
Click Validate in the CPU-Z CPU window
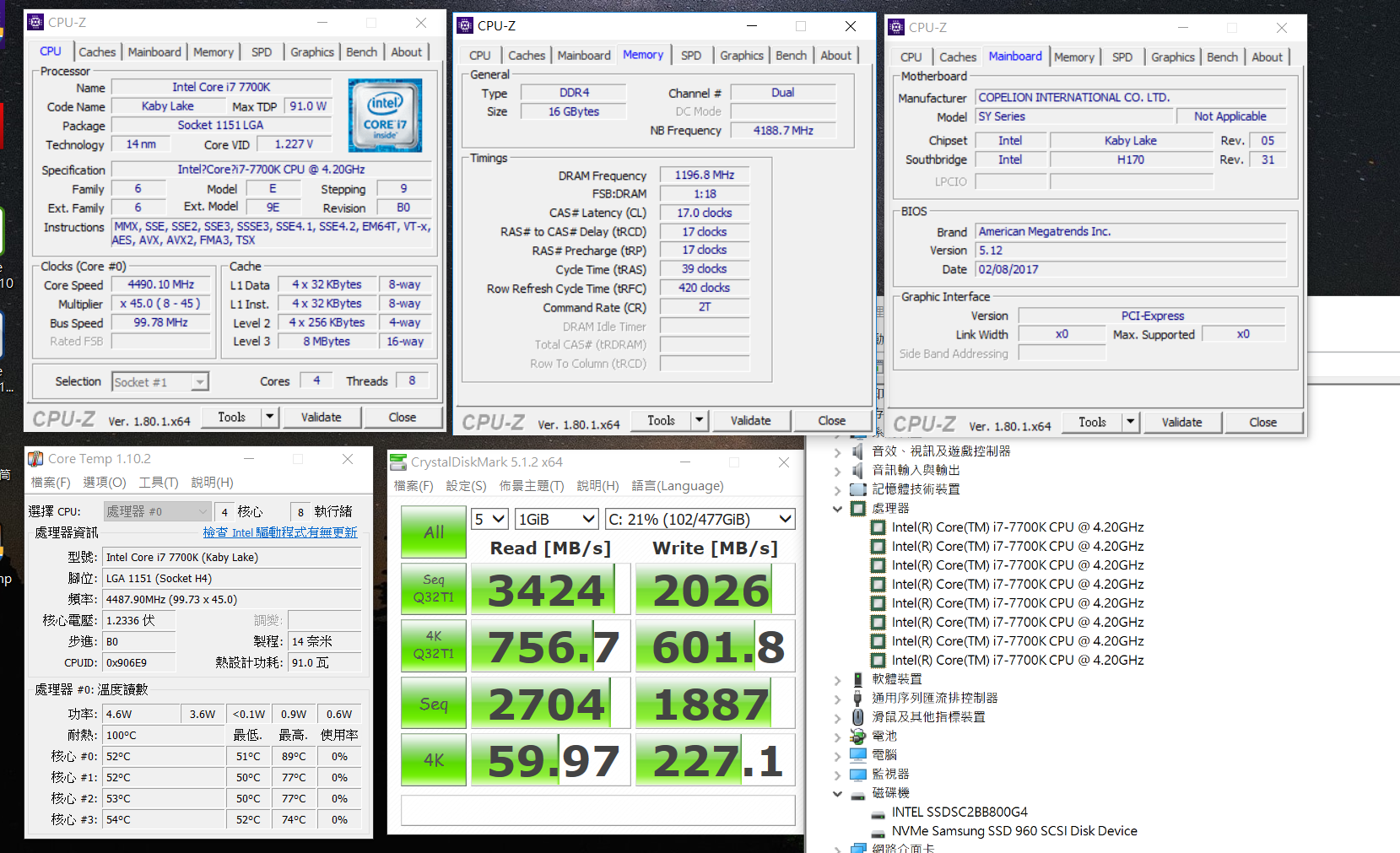[322, 417]
